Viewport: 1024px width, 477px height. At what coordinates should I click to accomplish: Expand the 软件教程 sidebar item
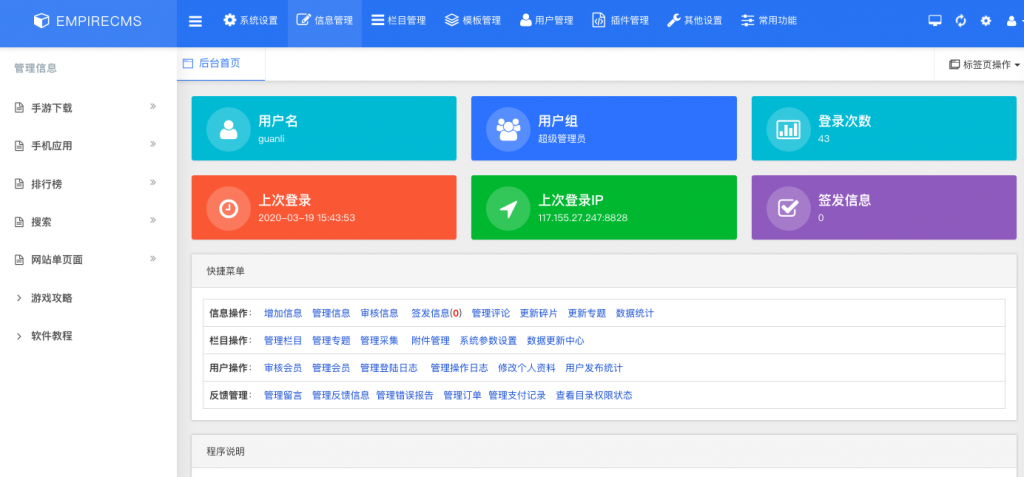[x=51, y=336]
